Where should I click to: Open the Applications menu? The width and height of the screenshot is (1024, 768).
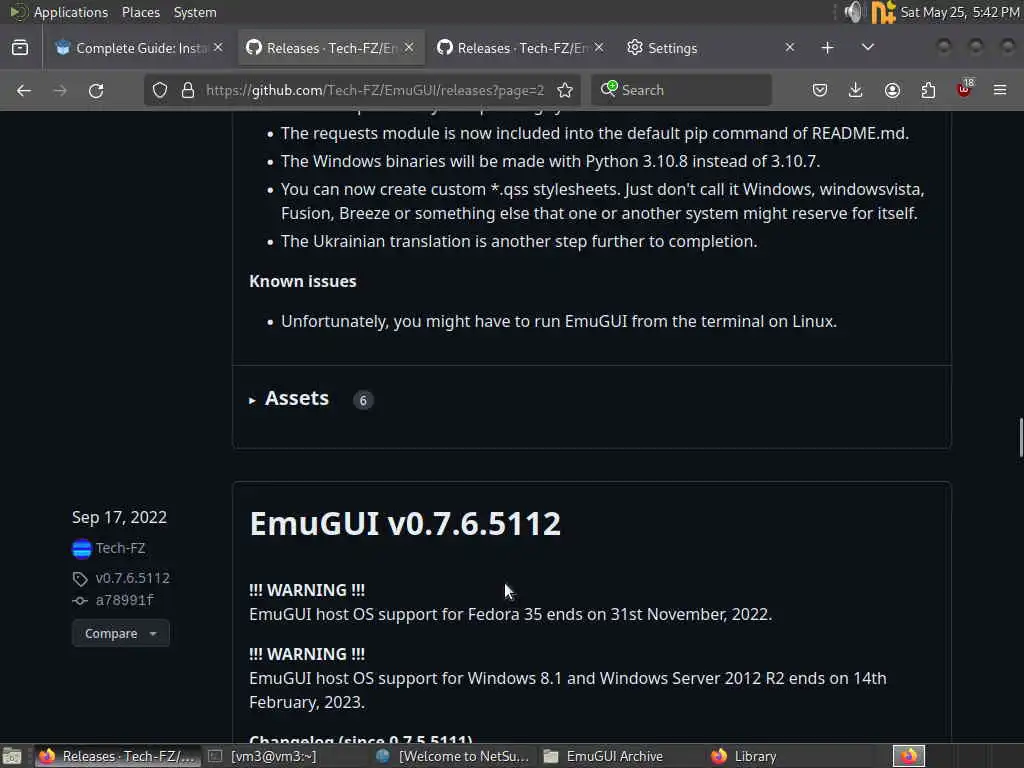[71, 12]
